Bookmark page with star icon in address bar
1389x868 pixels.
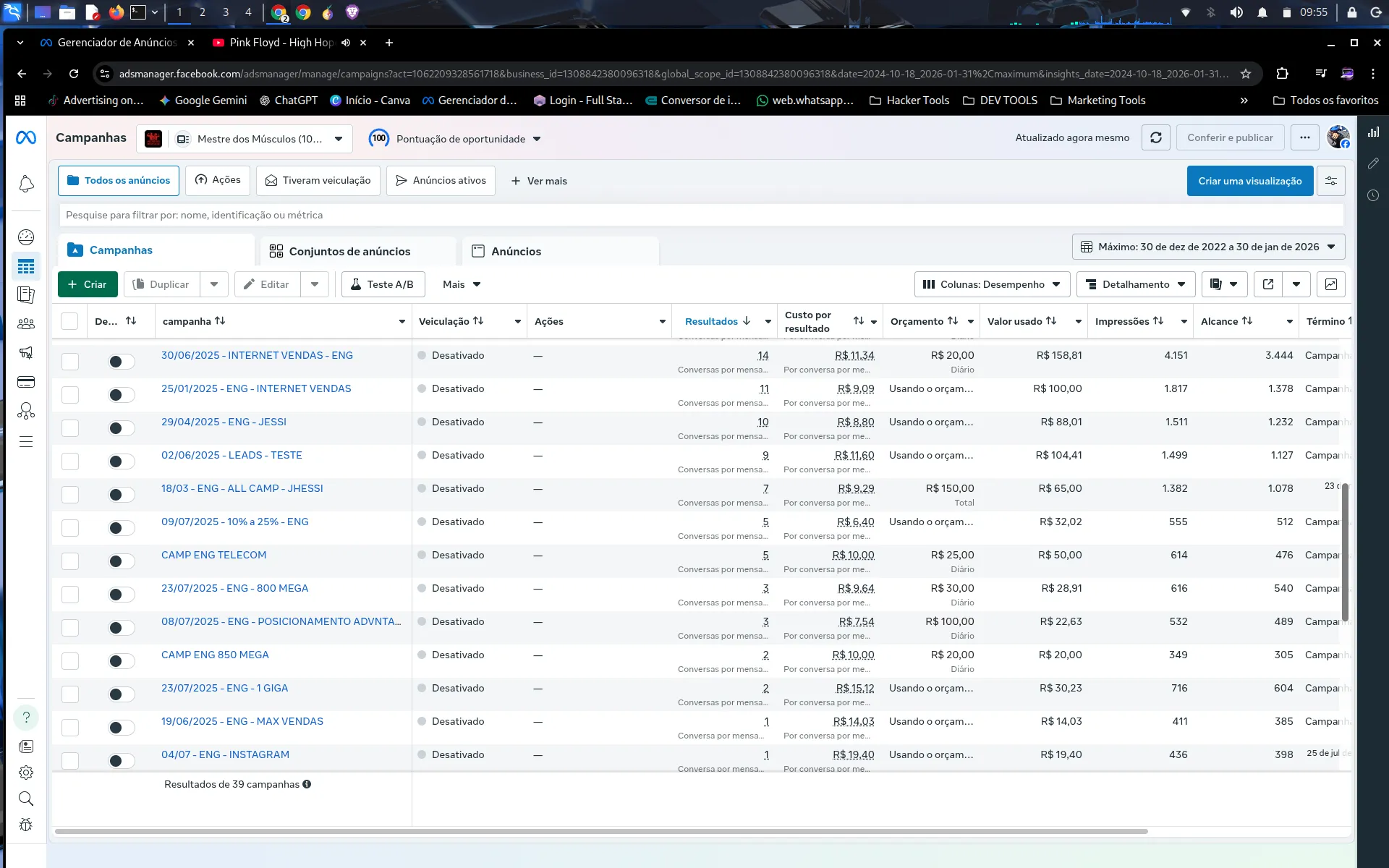tap(1245, 74)
